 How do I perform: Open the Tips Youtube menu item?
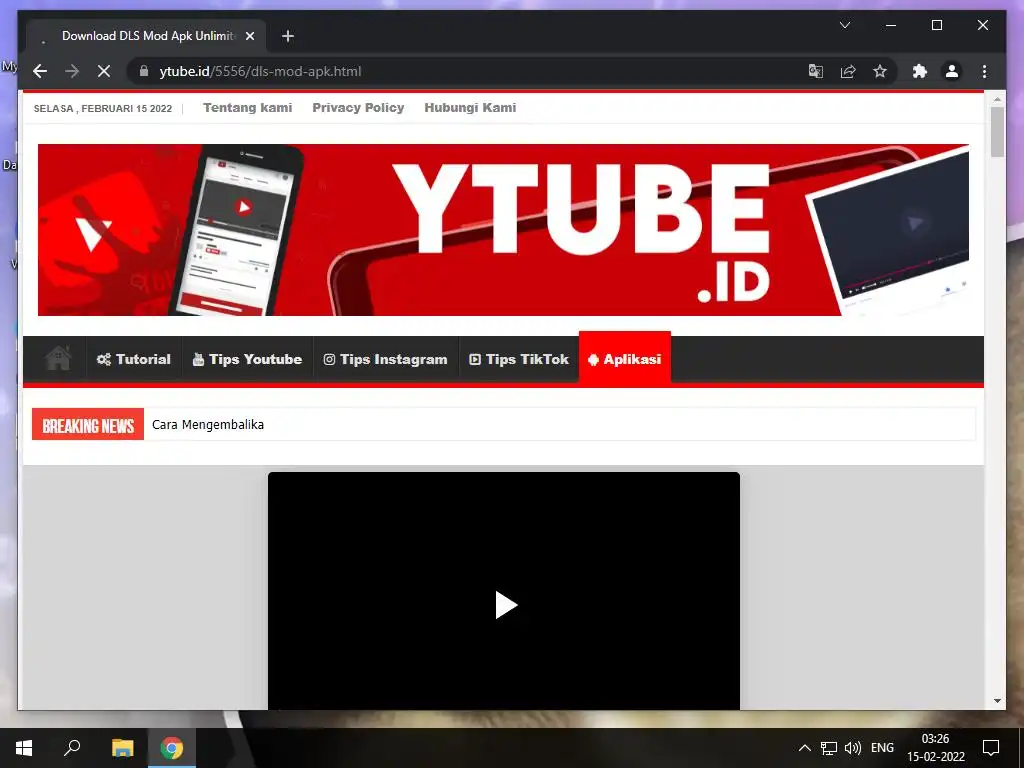point(248,359)
